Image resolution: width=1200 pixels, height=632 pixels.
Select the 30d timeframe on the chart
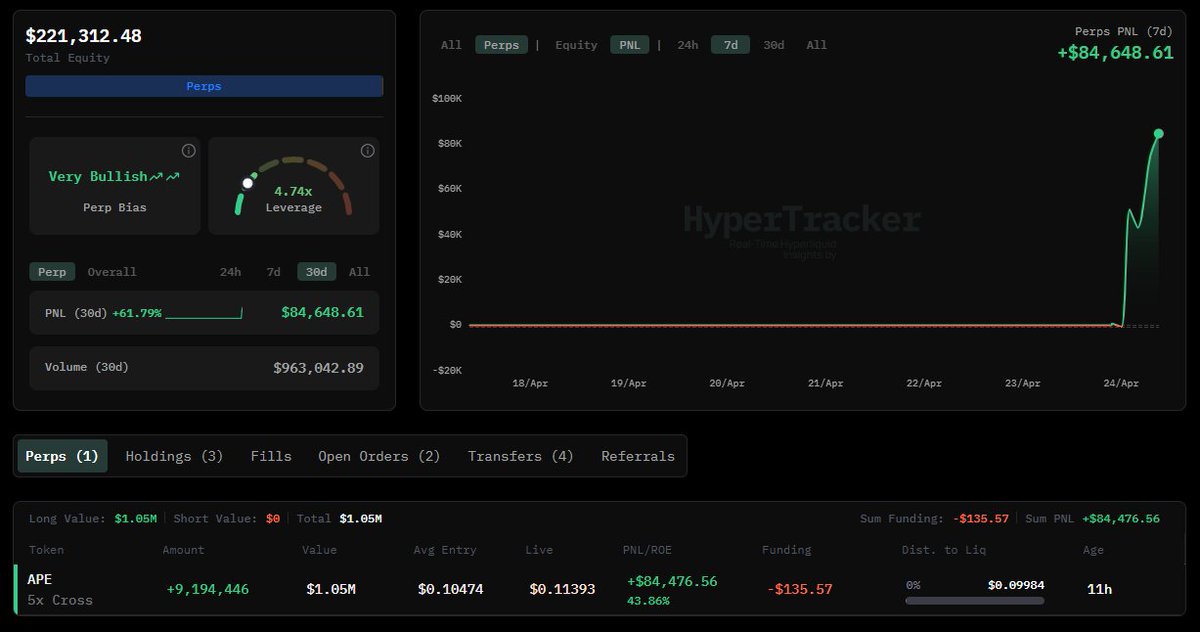pos(773,44)
